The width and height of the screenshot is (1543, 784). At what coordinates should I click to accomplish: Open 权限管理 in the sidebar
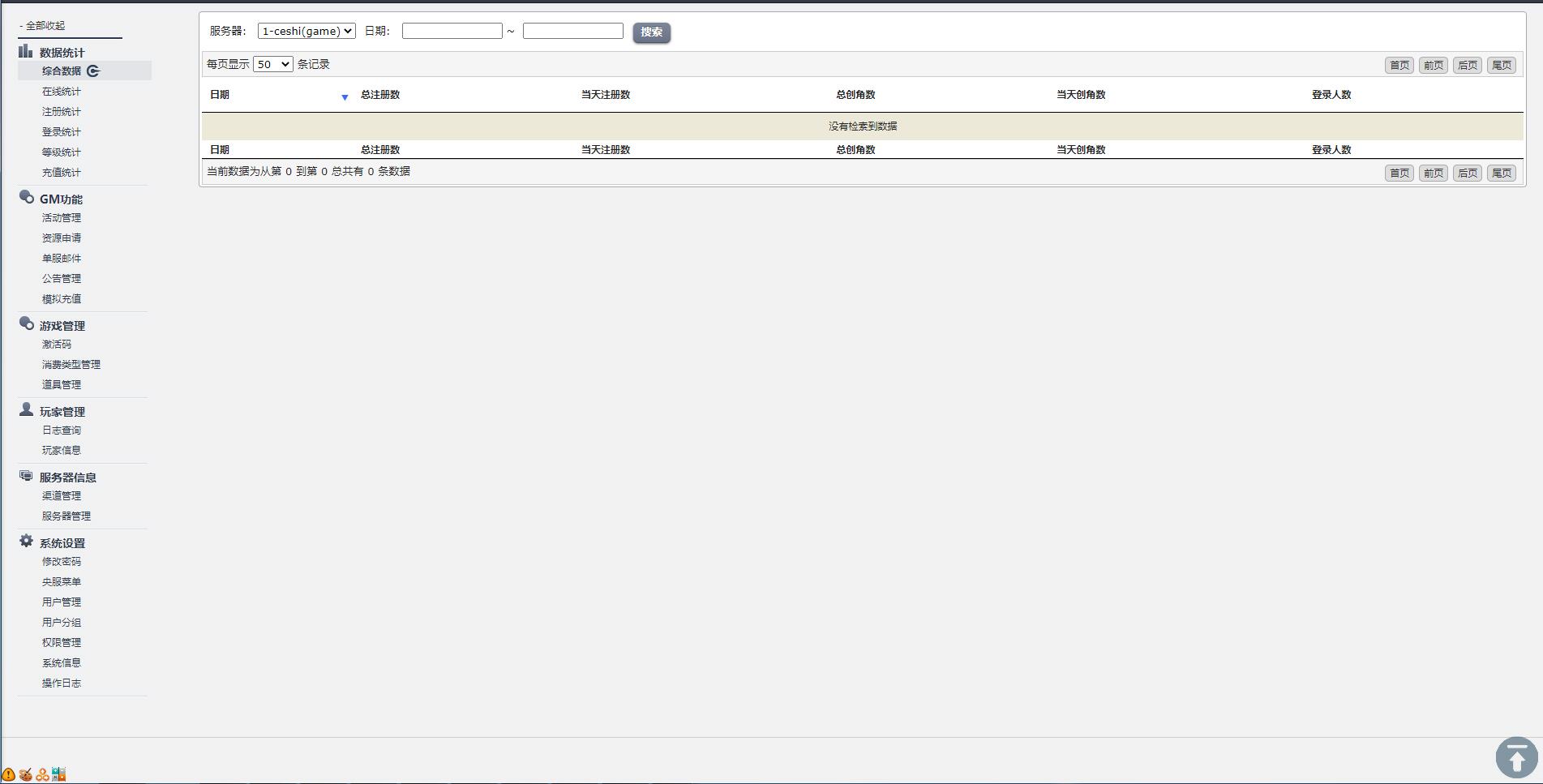pyautogui.click(x=62, y=643)
